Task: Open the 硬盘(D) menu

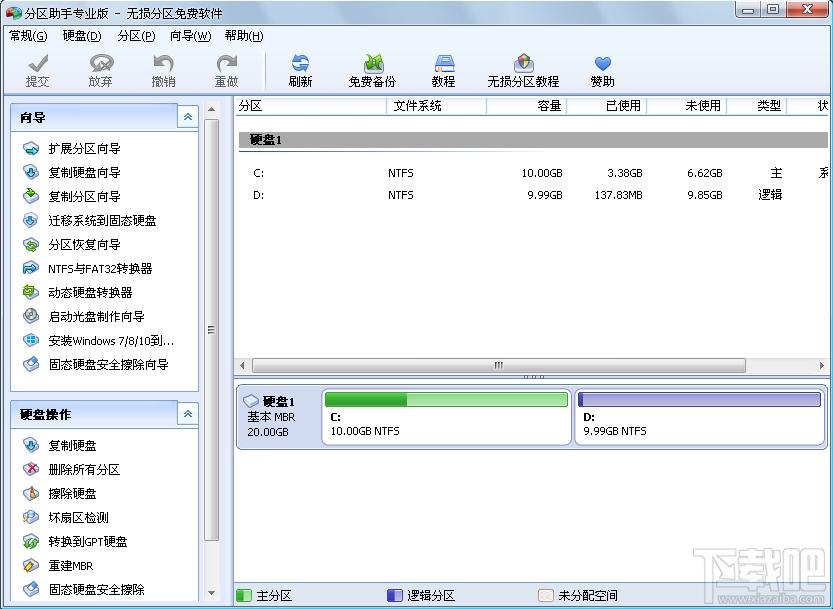Action: coord(82,36)
